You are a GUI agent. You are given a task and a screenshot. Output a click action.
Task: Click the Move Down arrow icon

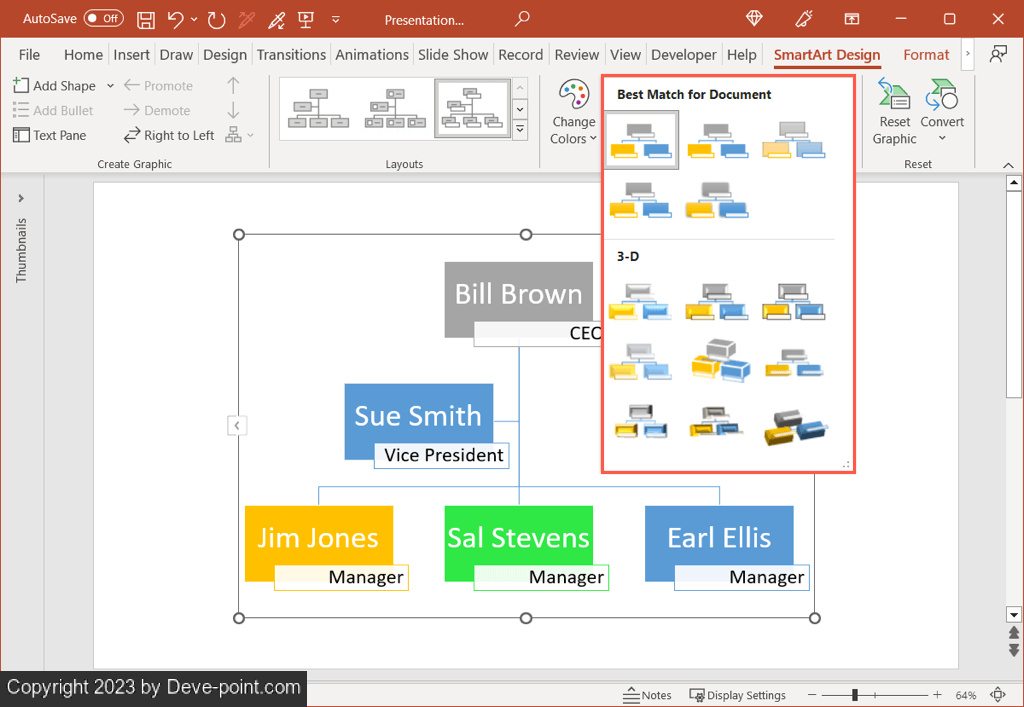pos(233,110)
